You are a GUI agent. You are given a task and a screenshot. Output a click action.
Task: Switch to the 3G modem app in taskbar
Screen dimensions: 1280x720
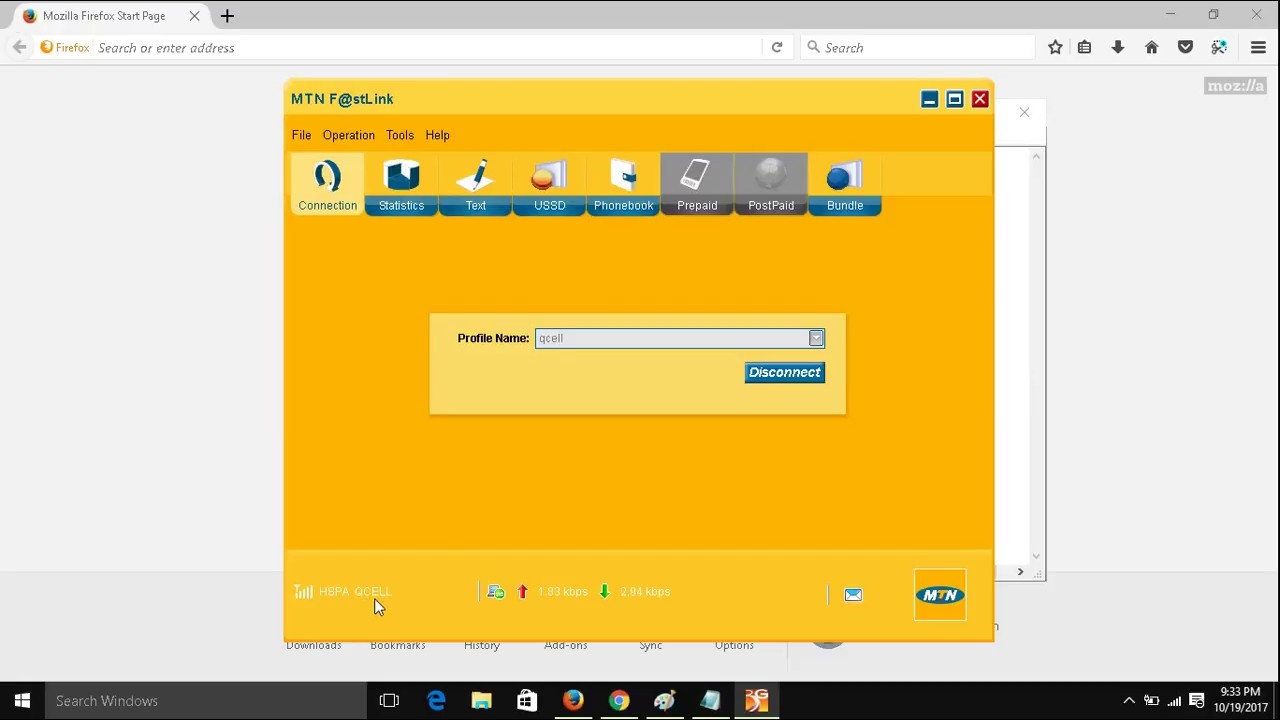click(757, 701)
